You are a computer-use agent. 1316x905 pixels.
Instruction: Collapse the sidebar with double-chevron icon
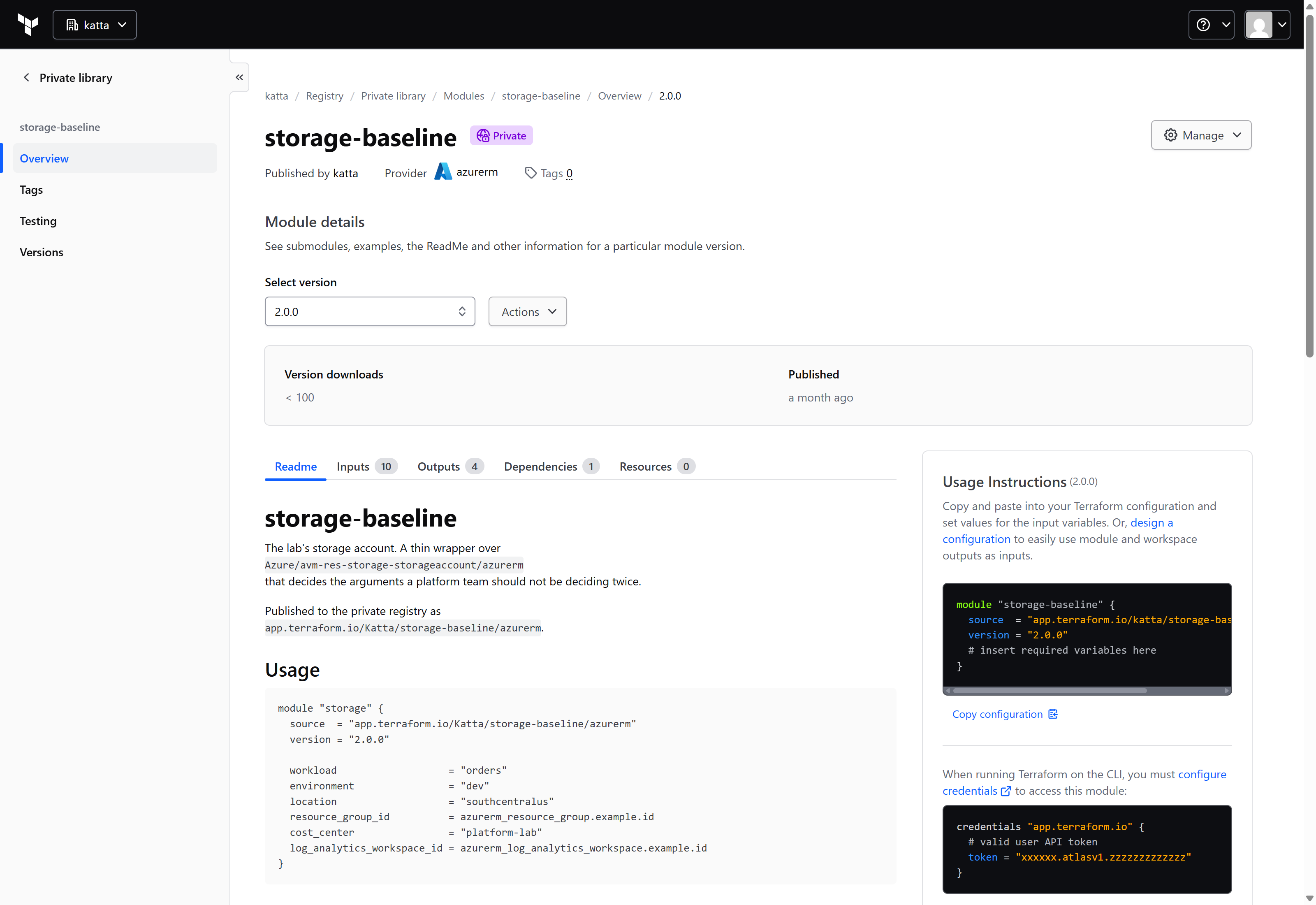(239, 78)
